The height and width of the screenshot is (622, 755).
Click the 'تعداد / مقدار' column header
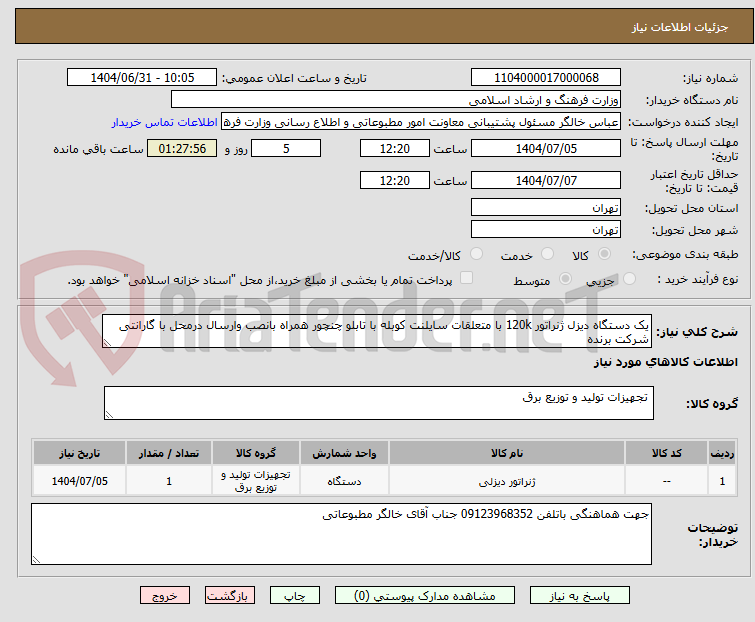169,453
